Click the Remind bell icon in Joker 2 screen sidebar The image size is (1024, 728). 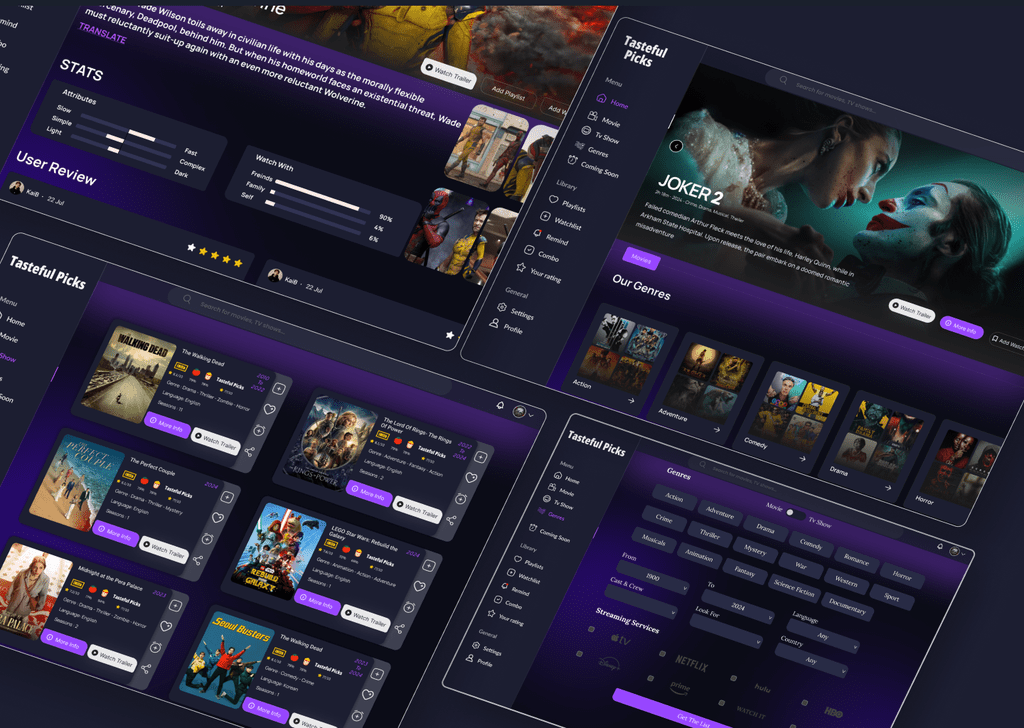coord(537,232)
